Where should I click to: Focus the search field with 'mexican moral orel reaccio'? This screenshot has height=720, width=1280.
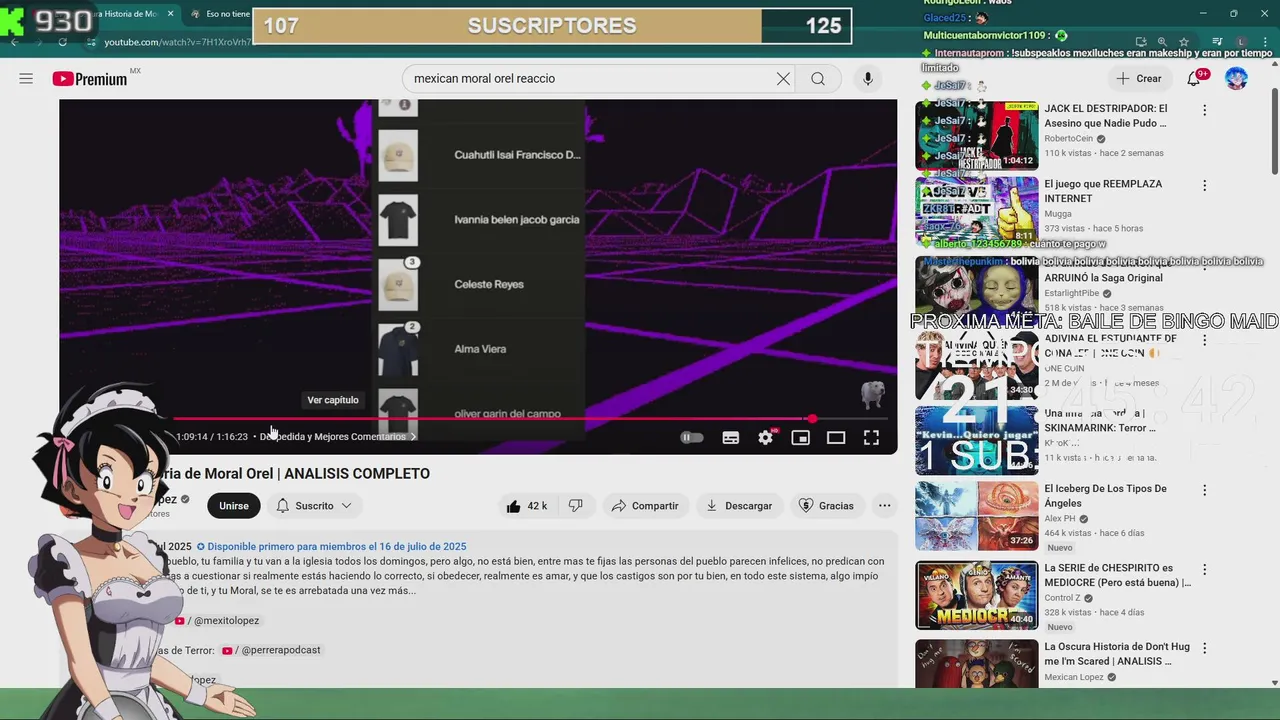click(x=590, y=79)
